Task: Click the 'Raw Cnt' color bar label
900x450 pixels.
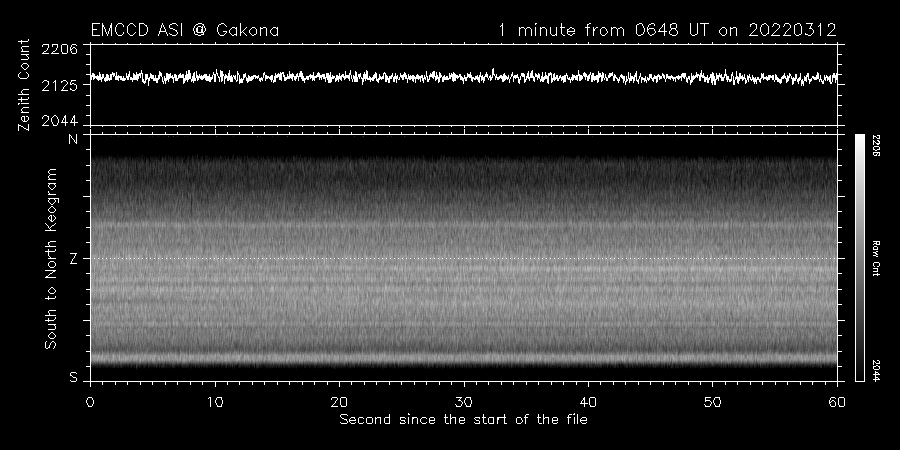Action: (876, 258)
